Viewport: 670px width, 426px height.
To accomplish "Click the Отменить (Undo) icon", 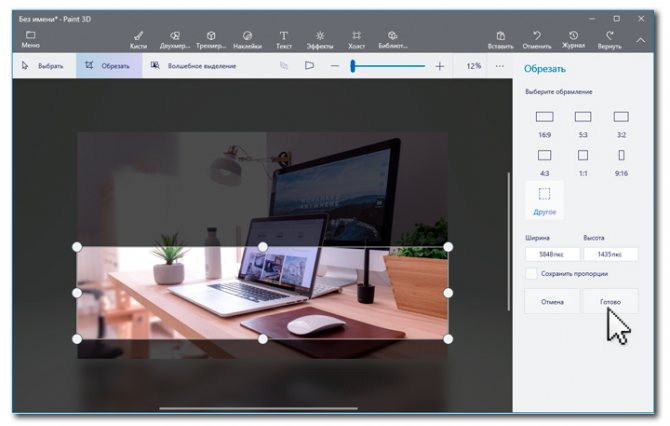I will (537, 39).
